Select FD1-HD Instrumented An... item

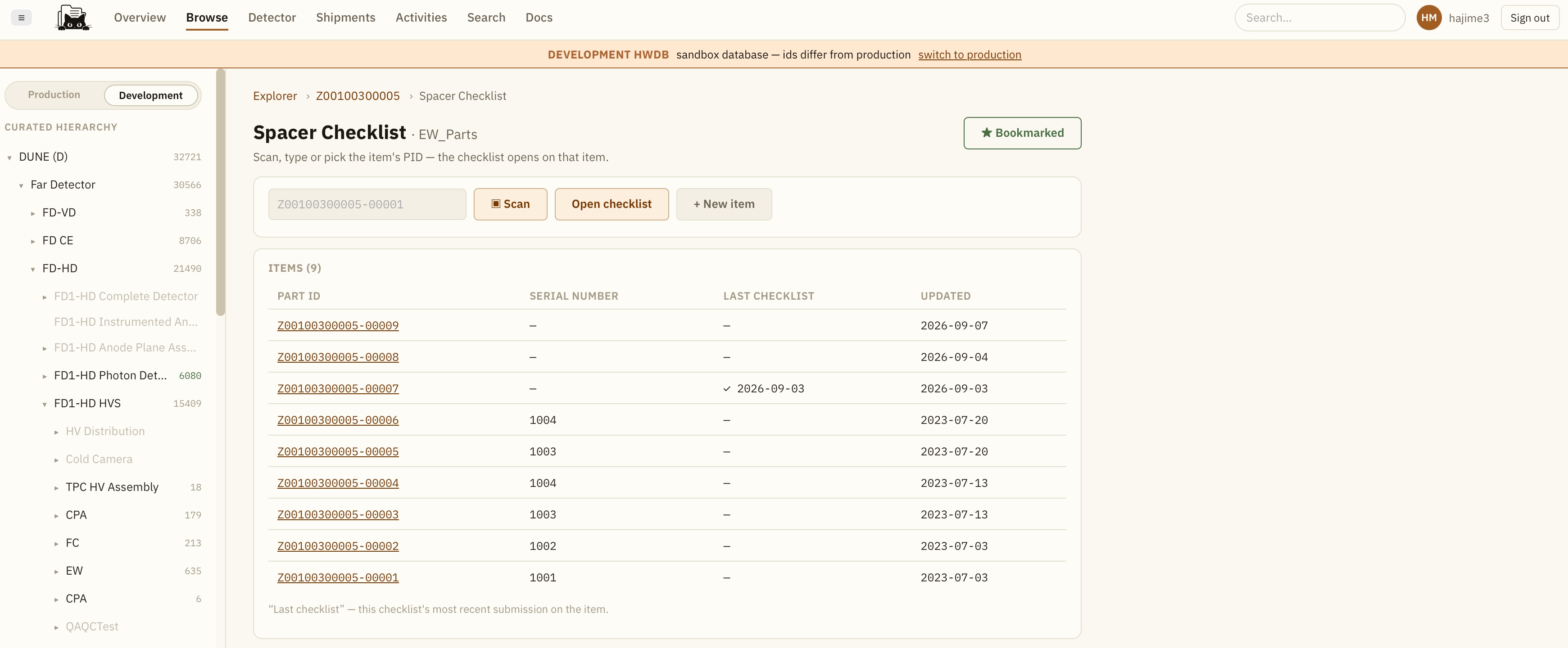tap(126, 322)
